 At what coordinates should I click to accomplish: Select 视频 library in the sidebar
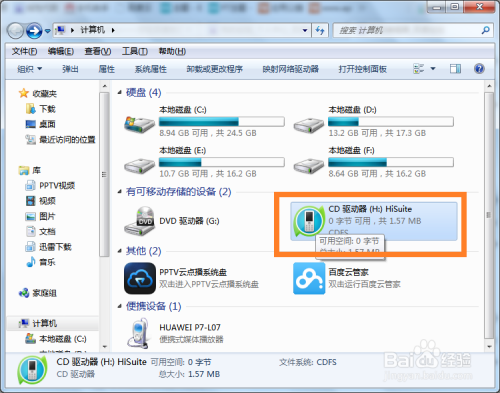(47, 201)
